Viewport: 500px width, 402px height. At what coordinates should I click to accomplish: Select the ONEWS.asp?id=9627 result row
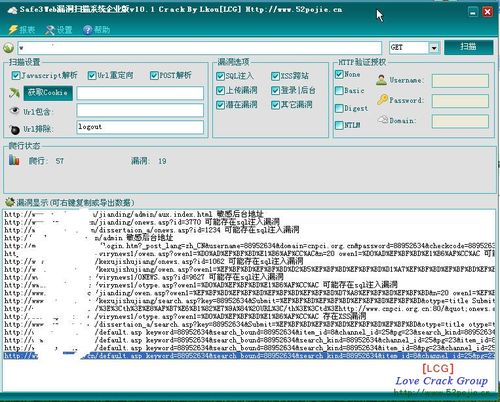click(x=249, y=277)
